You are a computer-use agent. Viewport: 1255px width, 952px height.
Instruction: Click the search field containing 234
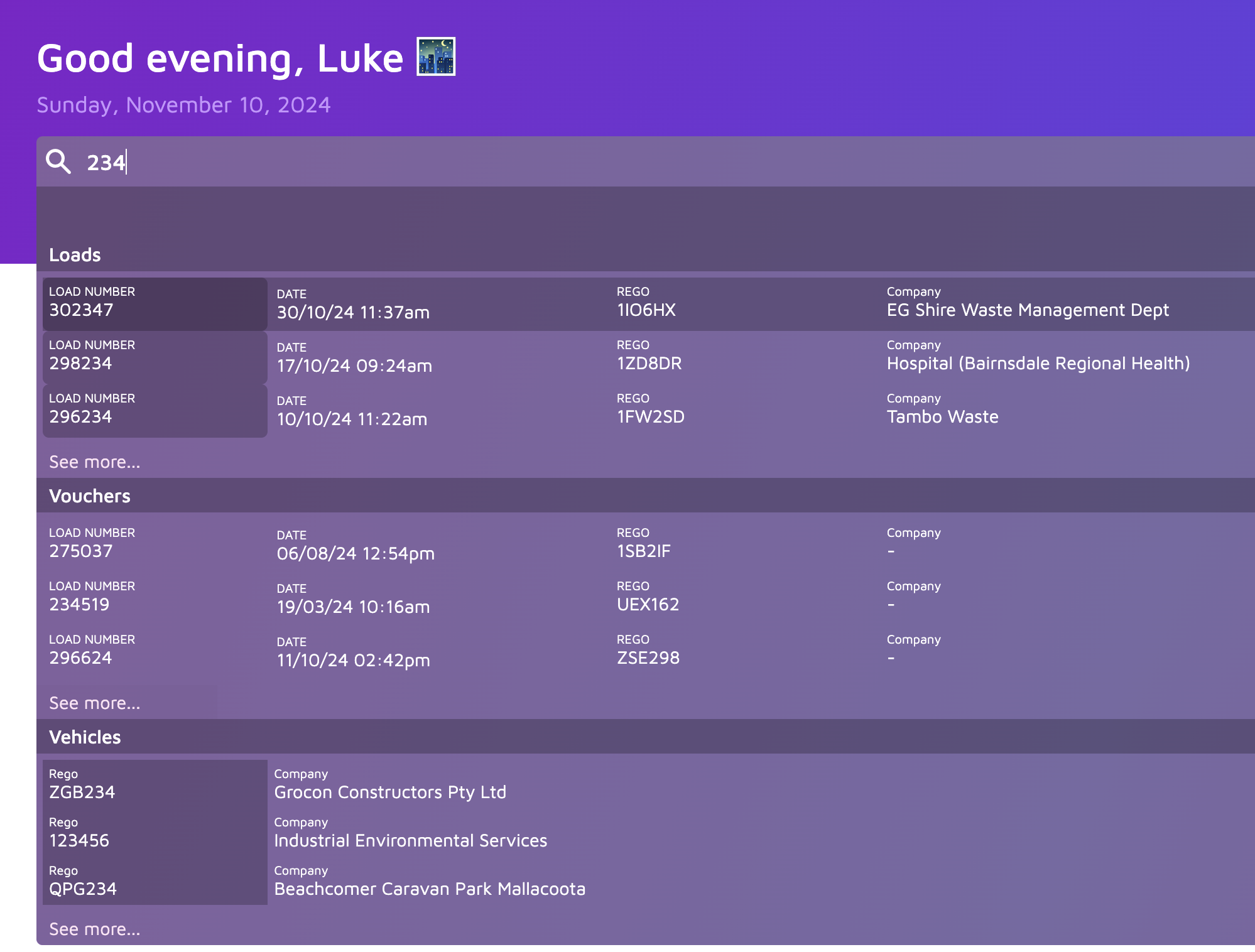(x=628, y=162)
